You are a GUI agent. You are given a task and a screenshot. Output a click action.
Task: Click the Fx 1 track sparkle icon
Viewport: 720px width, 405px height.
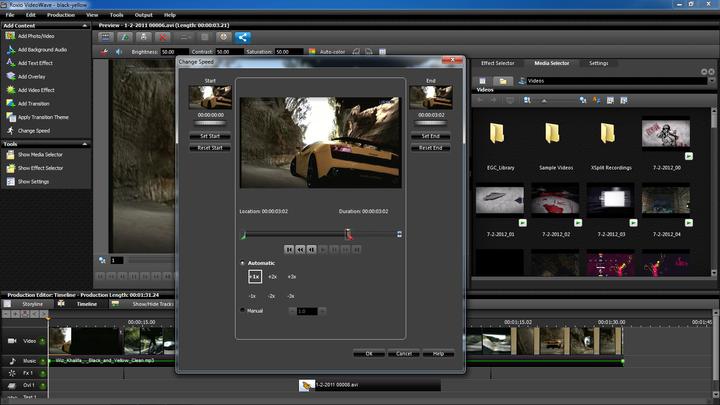coord(12,373)
